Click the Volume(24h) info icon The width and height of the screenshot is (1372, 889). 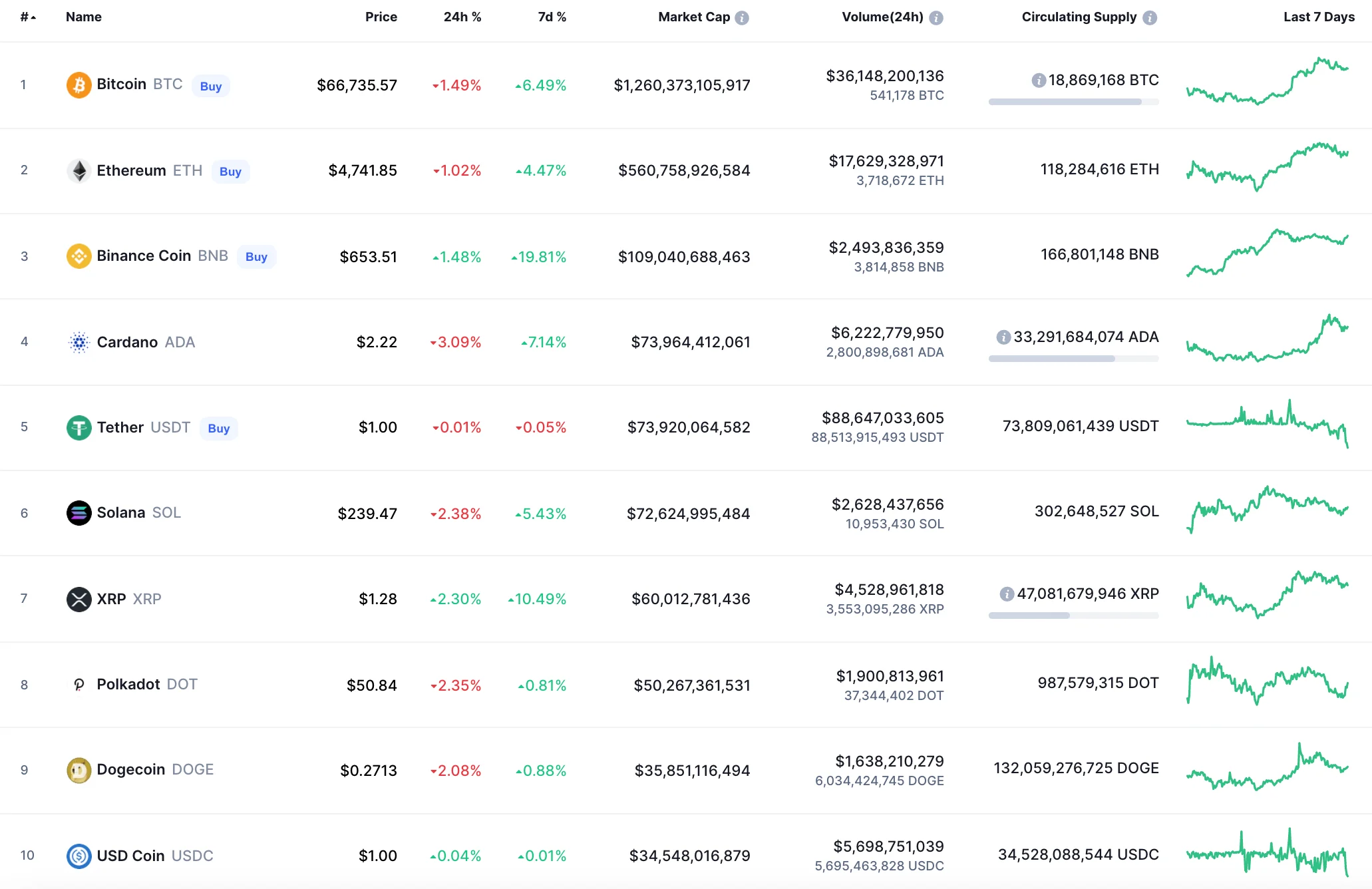(936, 18)
